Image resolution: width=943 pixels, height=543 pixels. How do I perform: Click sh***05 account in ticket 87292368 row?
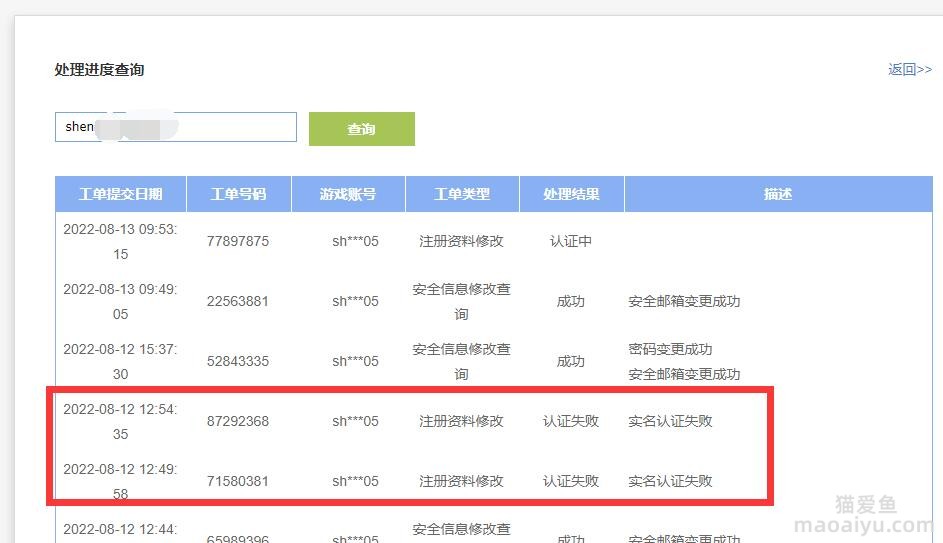pos(355,422)
